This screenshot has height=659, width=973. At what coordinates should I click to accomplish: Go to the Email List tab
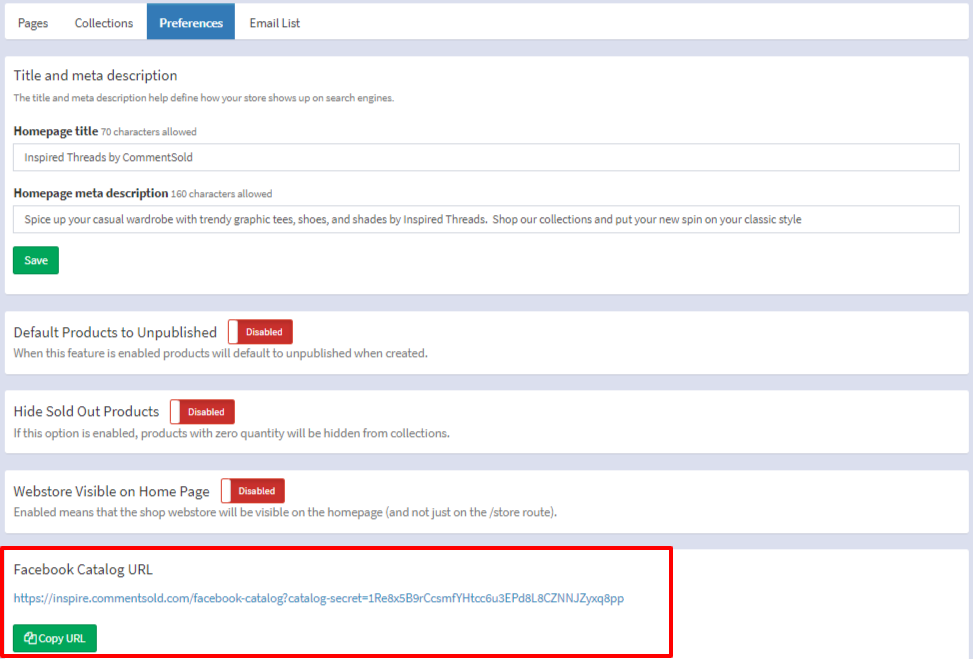(275, 22)
